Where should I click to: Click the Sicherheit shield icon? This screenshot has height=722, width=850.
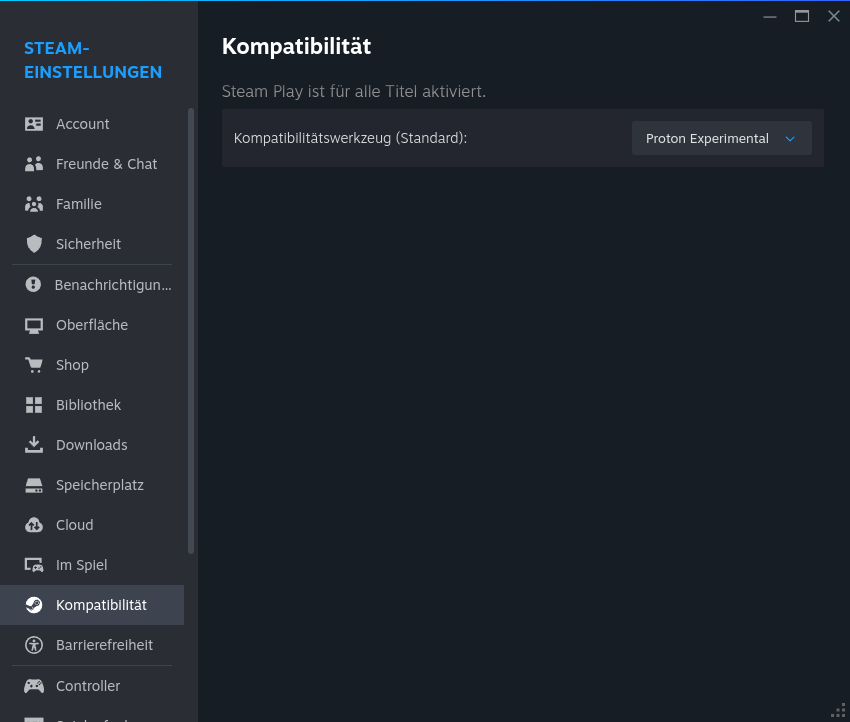(x=34, y=244)
